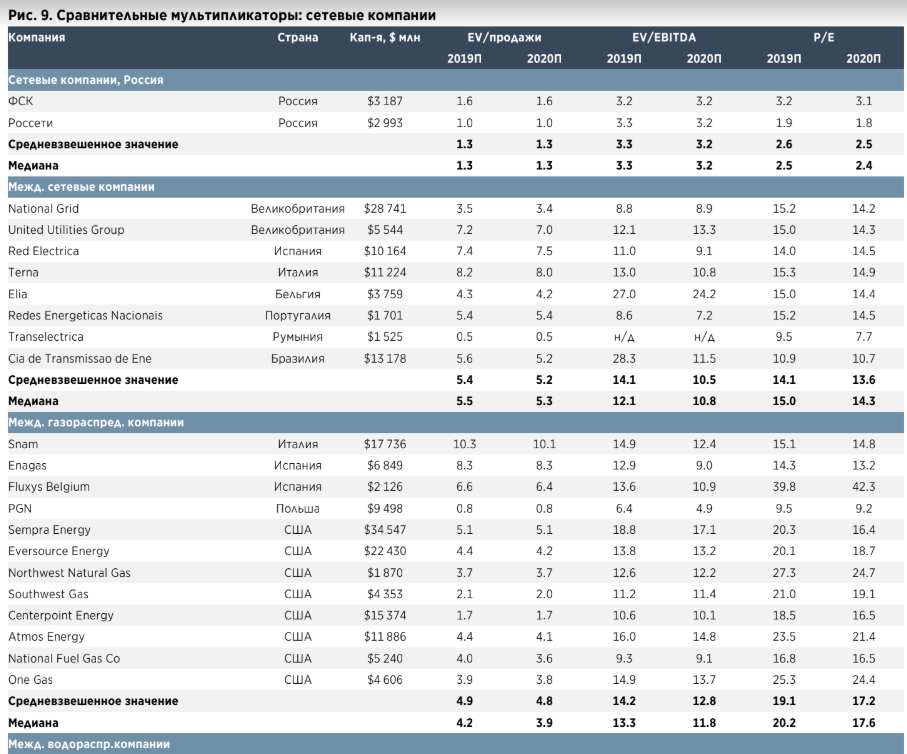The image size is (907, 754).
Task: Select the company 'Centerpoint Energy'
Action: pyautogui.click(x=61, y=615)
